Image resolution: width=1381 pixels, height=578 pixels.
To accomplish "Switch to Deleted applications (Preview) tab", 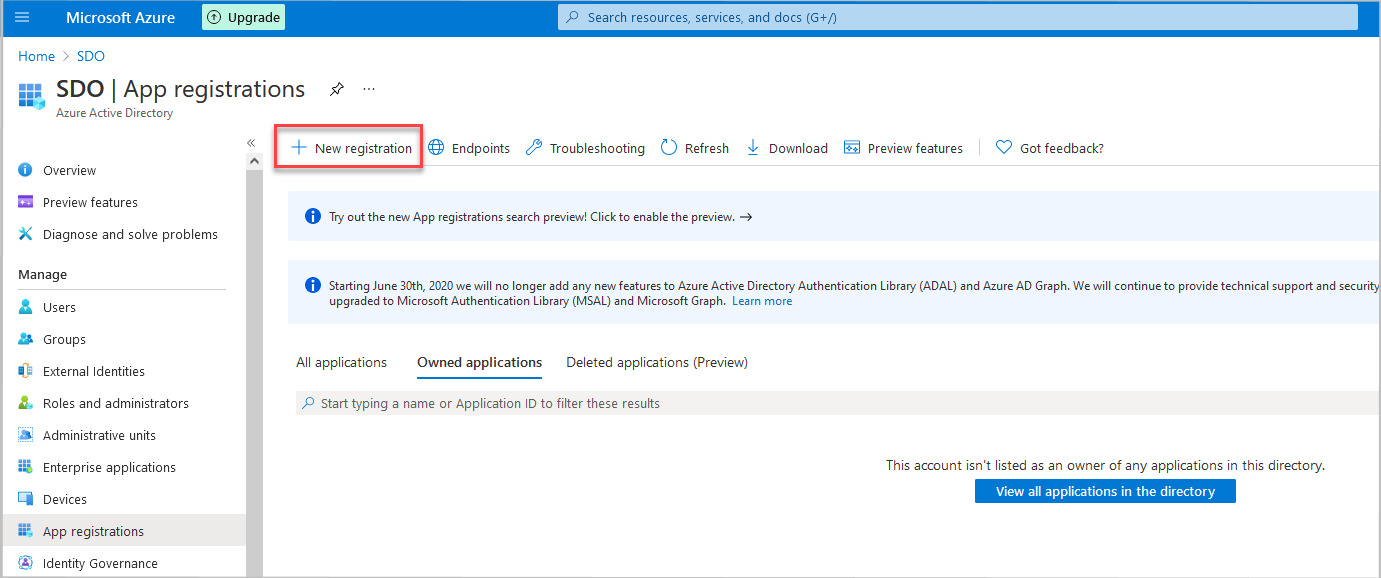I will coord(657,362).
